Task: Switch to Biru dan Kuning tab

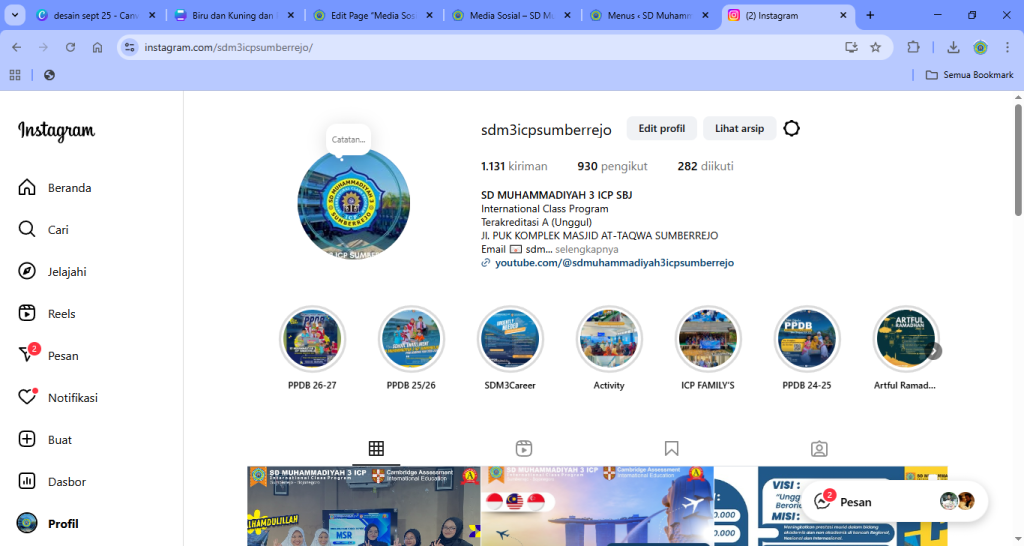Action: point(234,15)
